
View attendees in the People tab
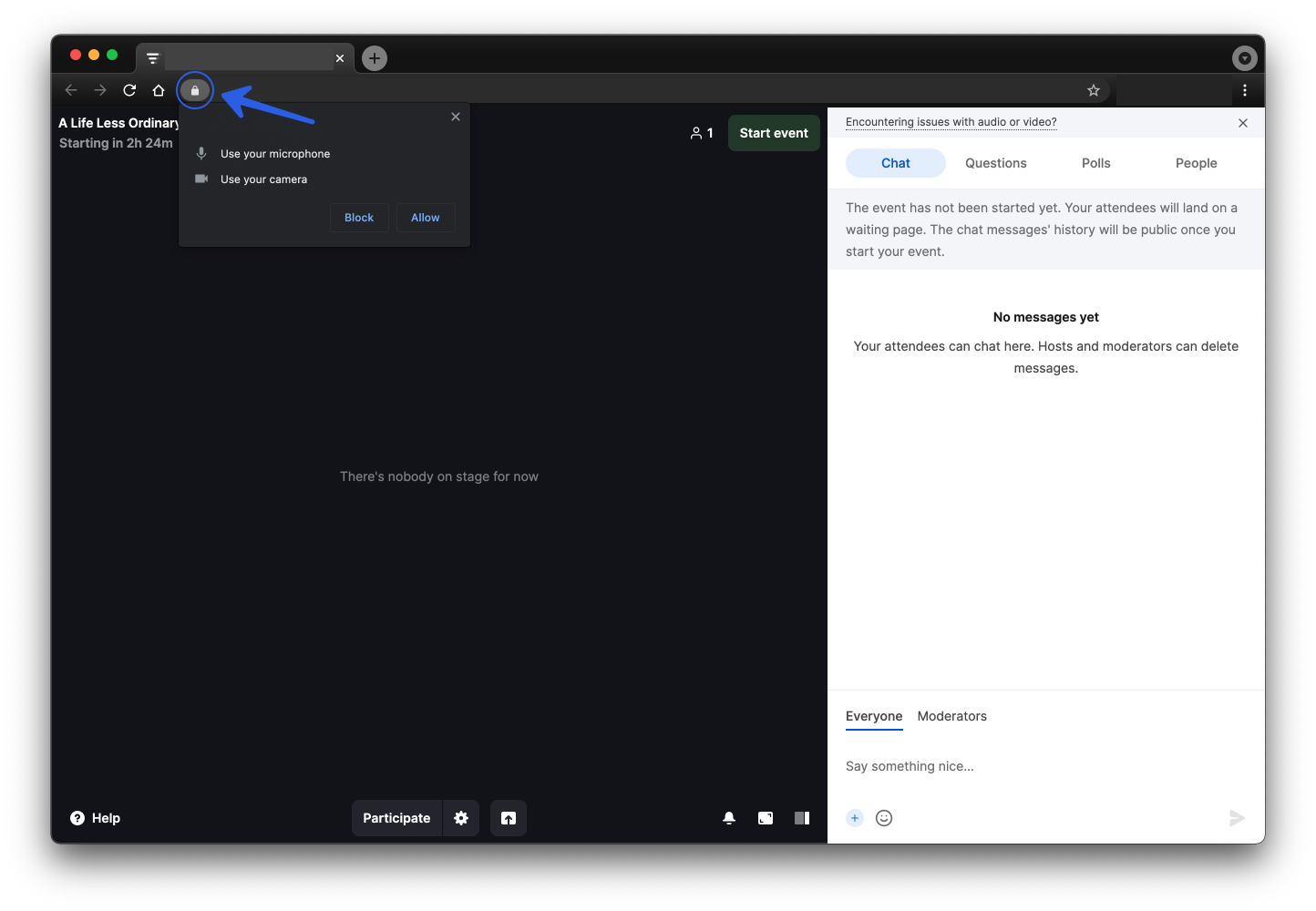coord(1196,162)
